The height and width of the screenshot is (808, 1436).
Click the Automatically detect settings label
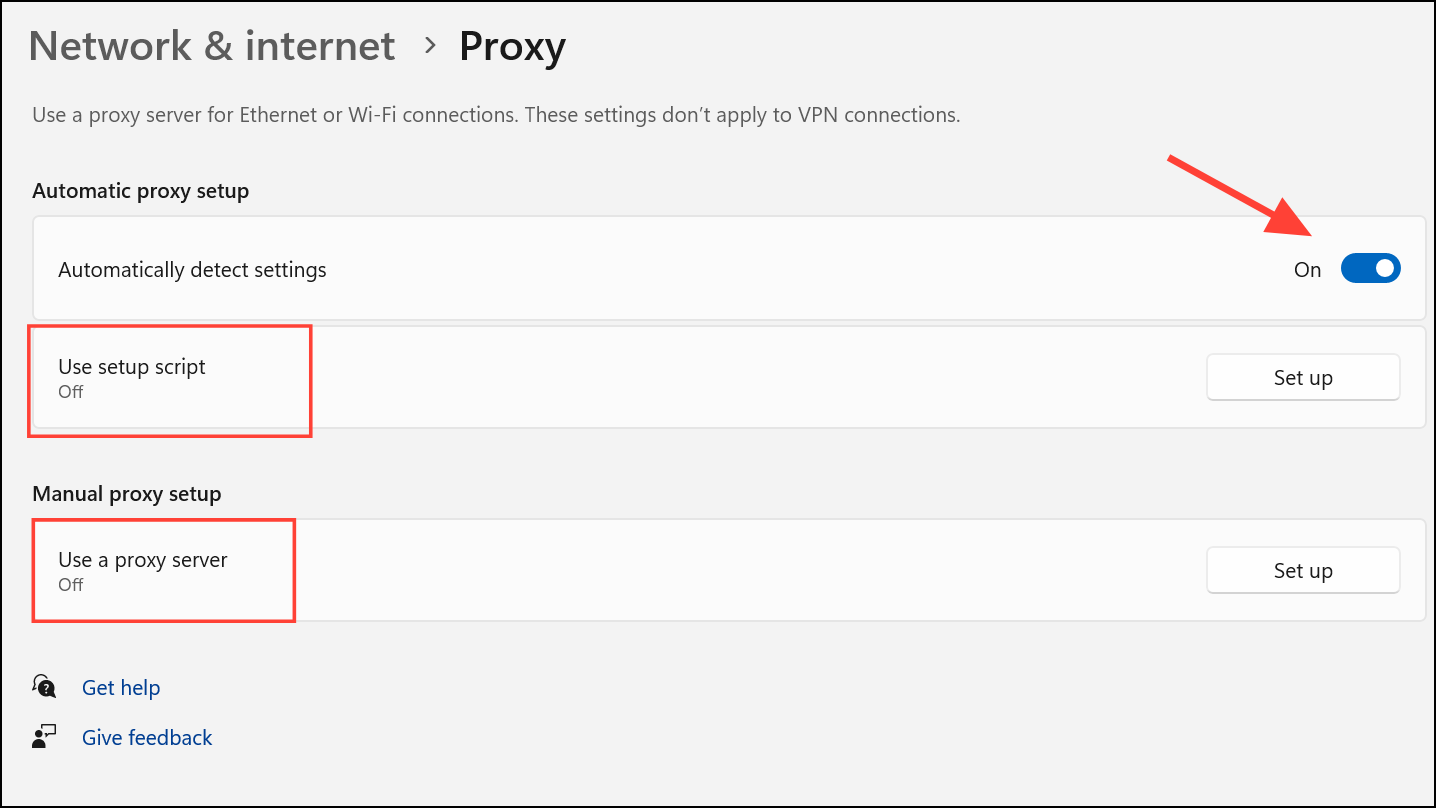click(192, 270)
